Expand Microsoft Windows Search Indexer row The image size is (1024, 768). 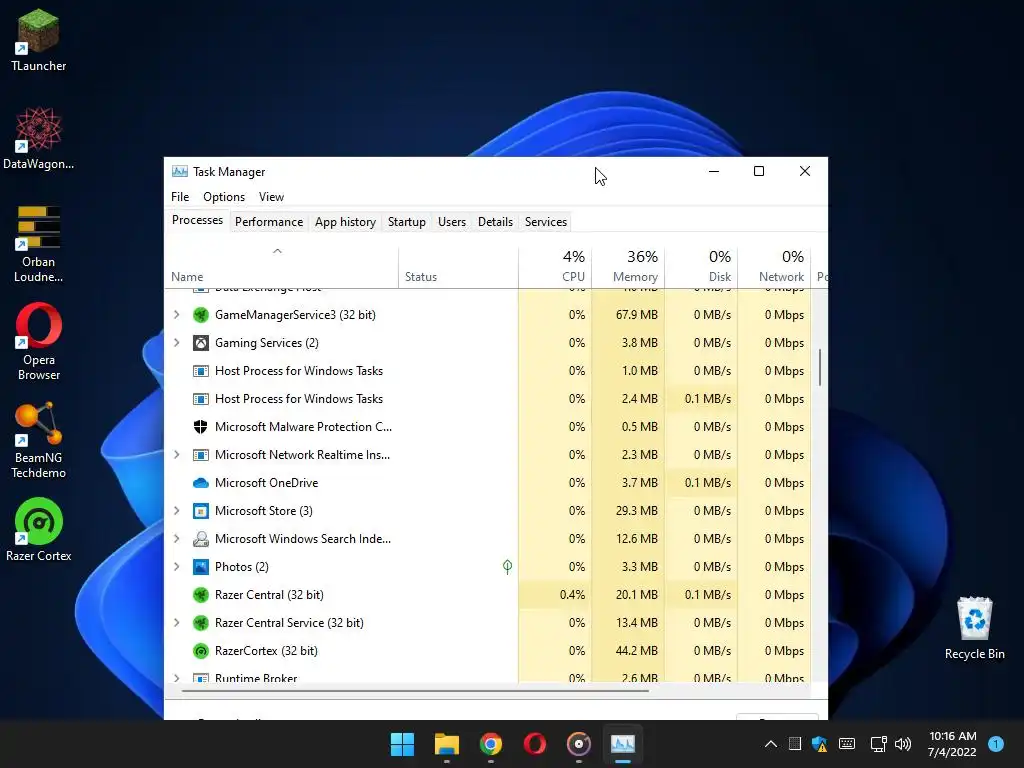click(176, 539)
